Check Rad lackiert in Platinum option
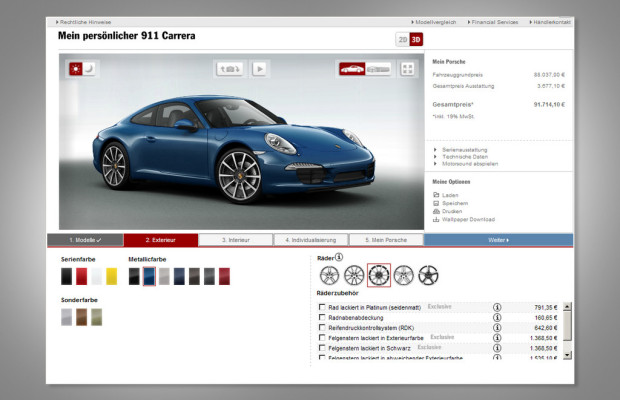This screenshot has width=620, height=400. (322, 307)
